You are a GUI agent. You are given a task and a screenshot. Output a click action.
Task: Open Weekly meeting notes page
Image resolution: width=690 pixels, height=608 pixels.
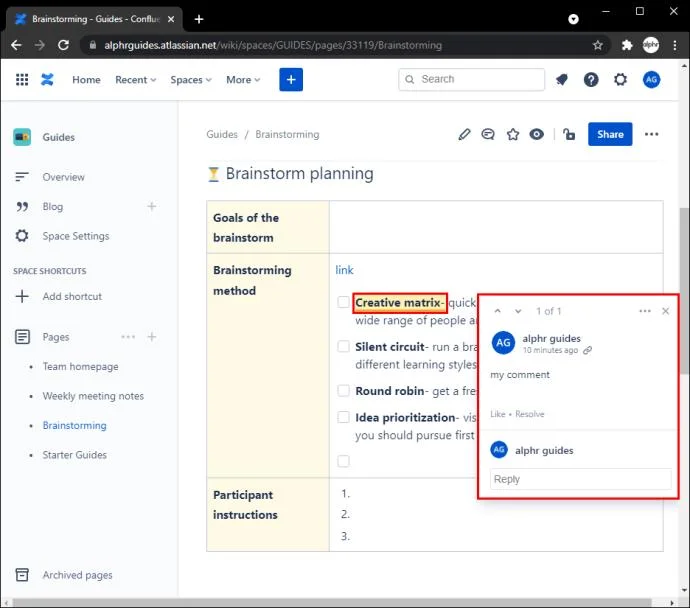(x=93, y=396)
